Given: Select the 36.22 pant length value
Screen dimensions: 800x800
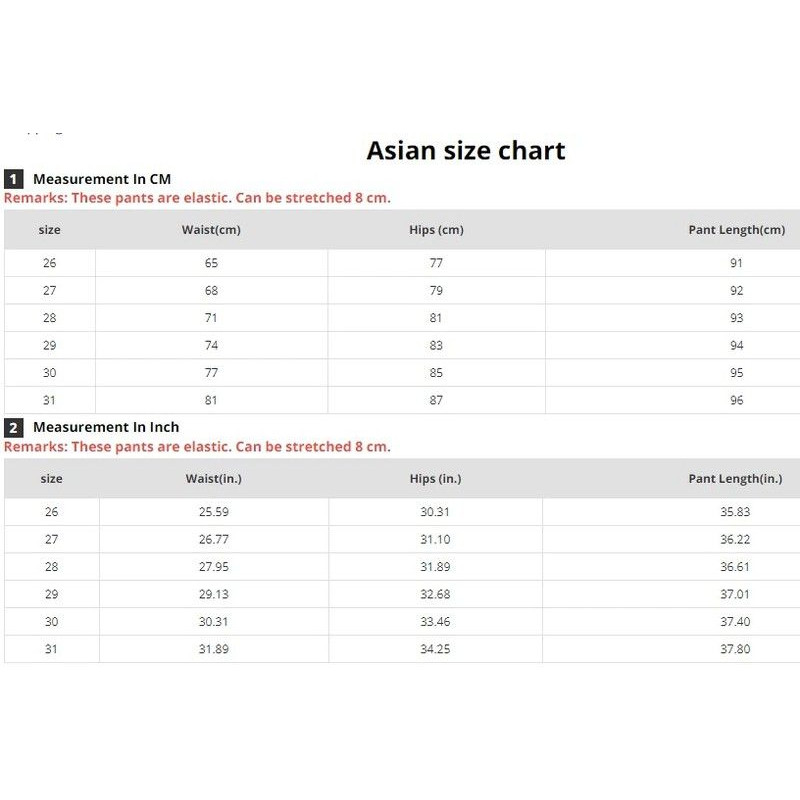Looking at the screenshot, I should point(735,539).
